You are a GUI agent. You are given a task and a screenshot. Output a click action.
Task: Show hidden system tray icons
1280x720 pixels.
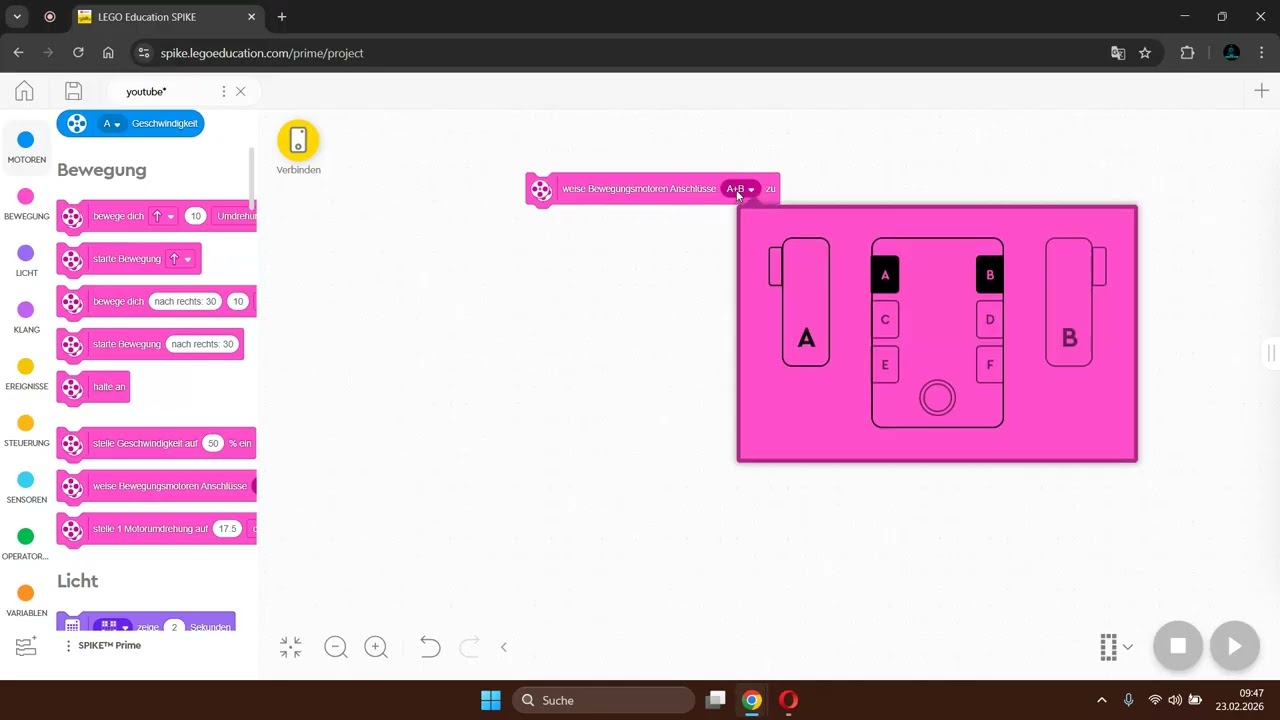point(1102,700)
